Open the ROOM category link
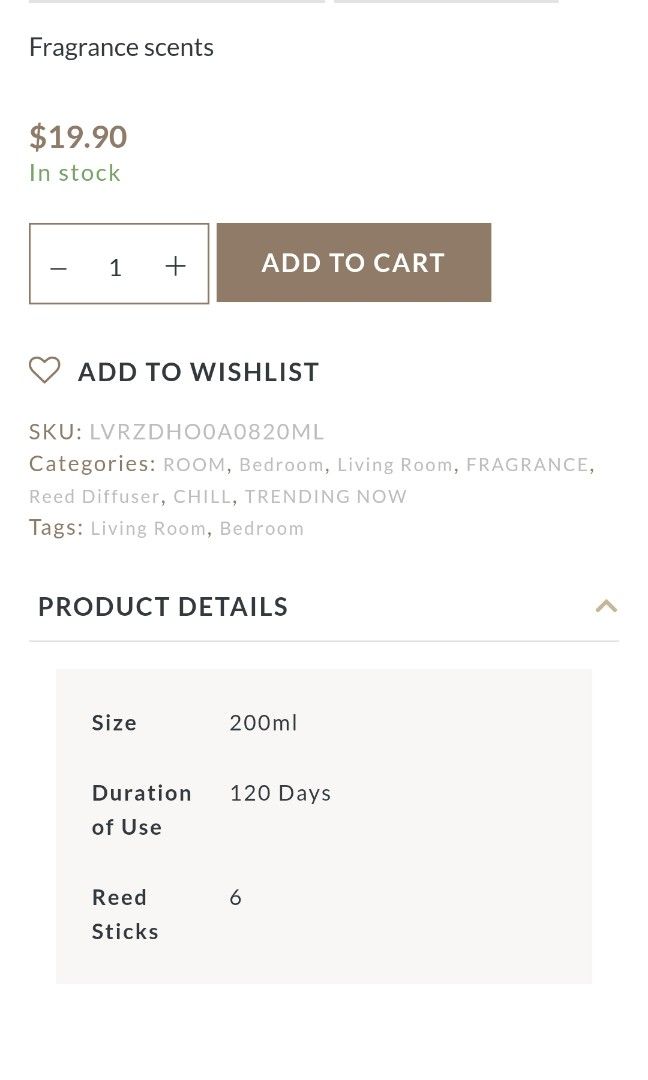The image size is (648, 1080). (x=195, y=465)
